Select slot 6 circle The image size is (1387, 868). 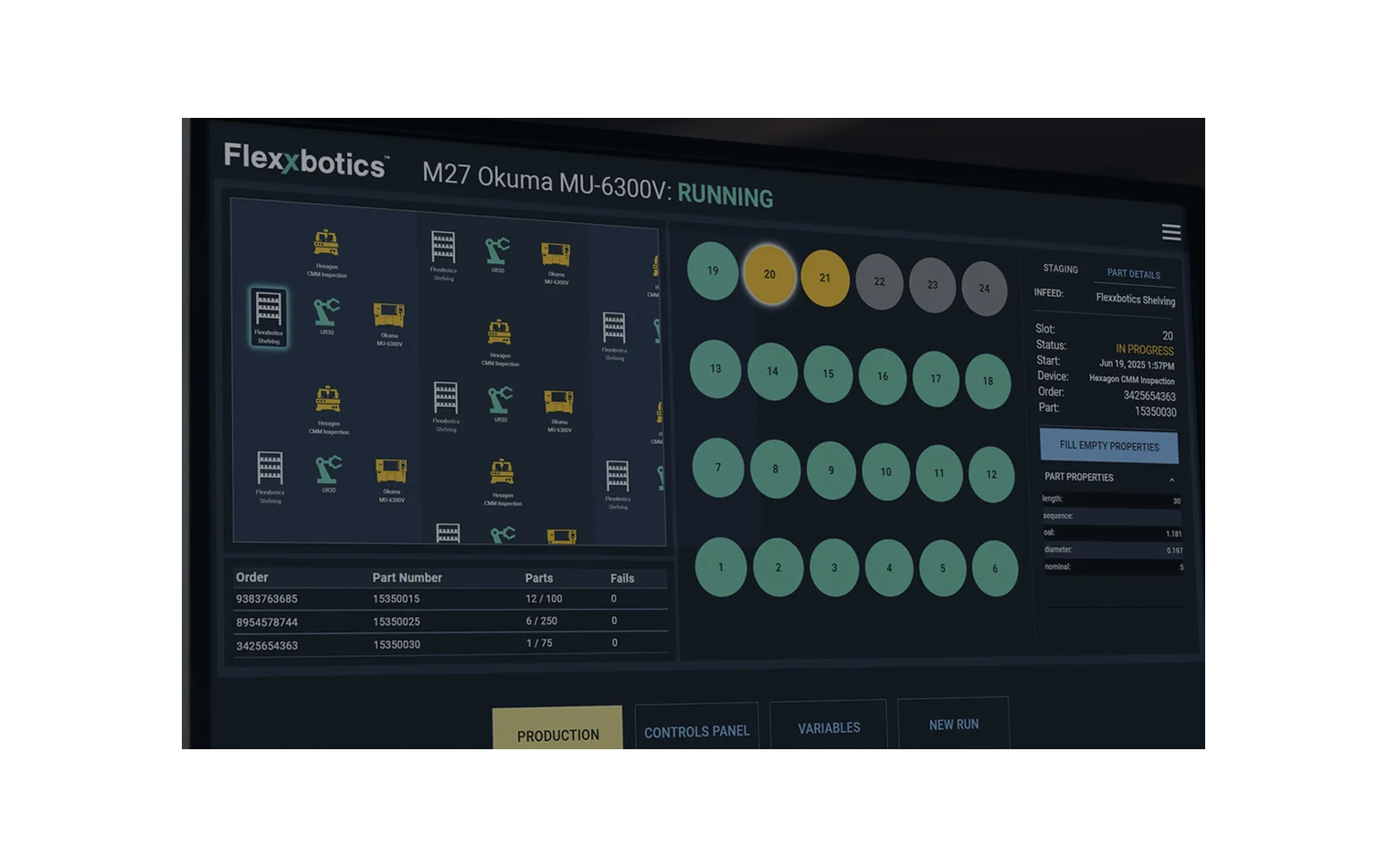[x=995, y=568]
